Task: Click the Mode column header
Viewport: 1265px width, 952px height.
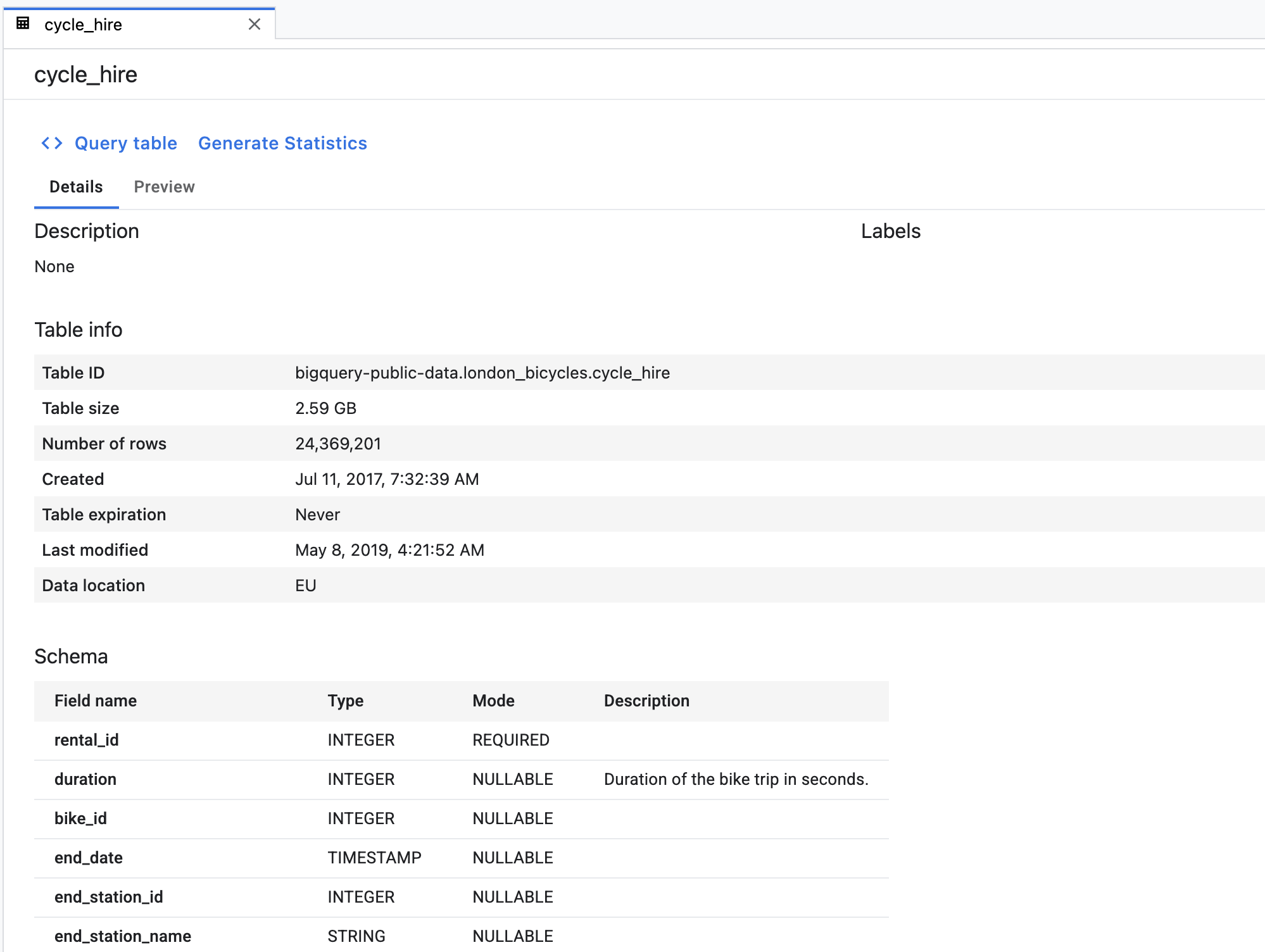Action: click(493, 701)
